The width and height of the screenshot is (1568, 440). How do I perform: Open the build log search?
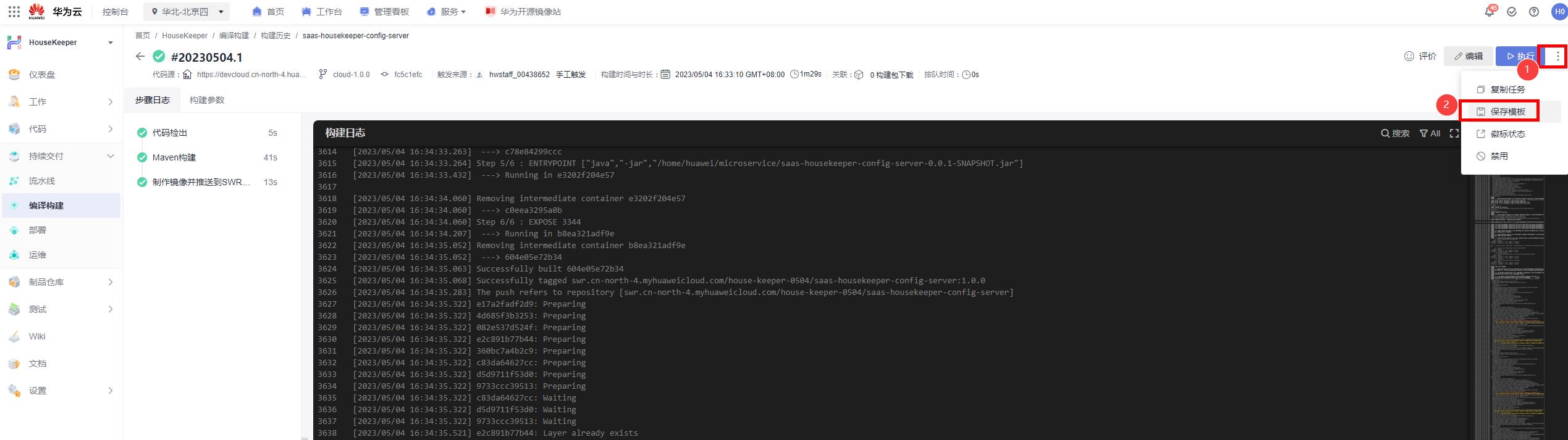[1395, 133]
